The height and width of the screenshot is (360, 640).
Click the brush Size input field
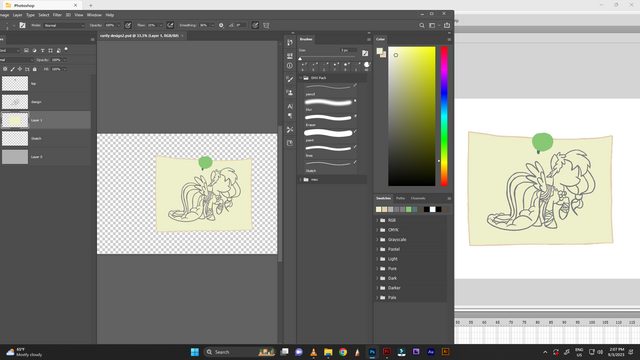point(348,50)
